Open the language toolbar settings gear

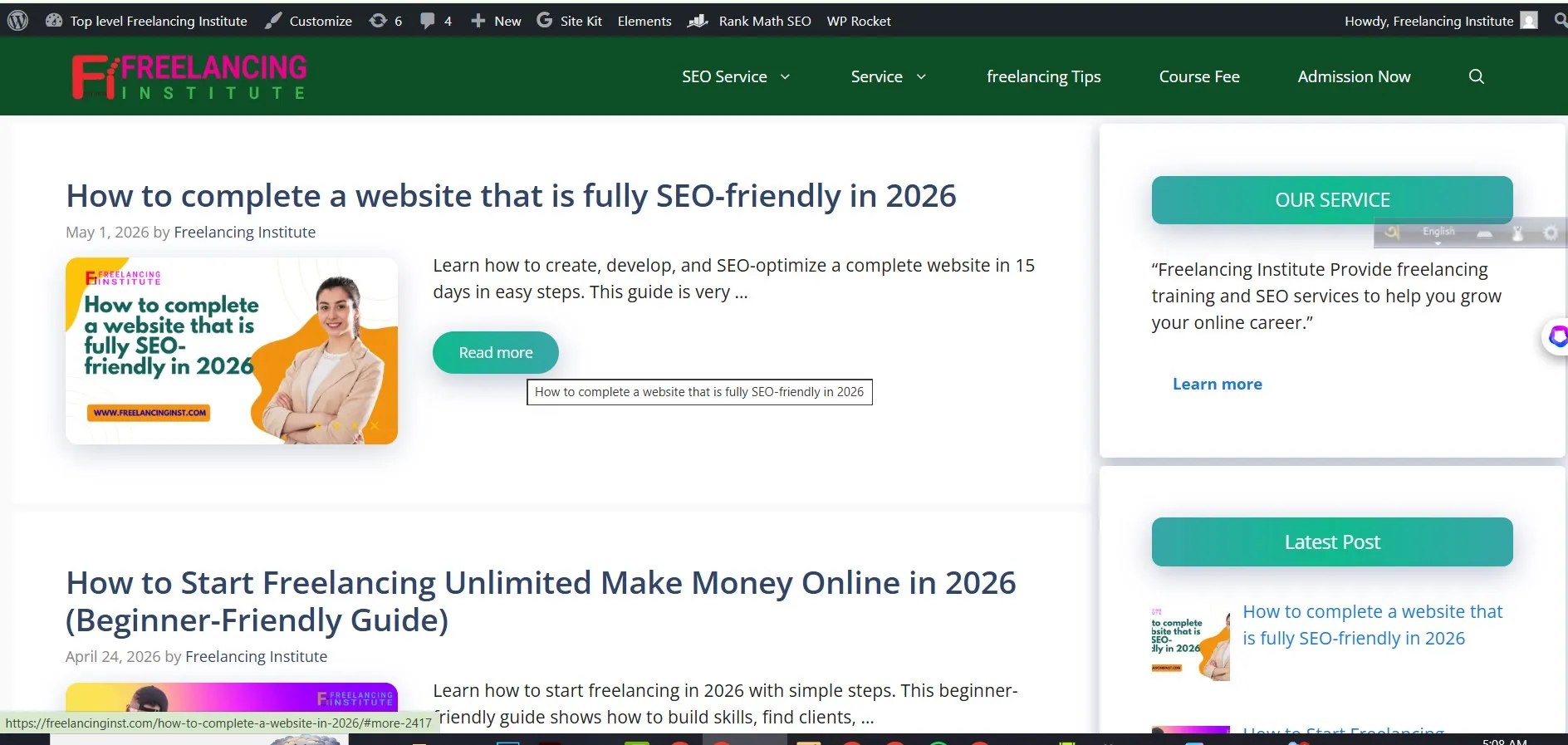pos(1550,233)
